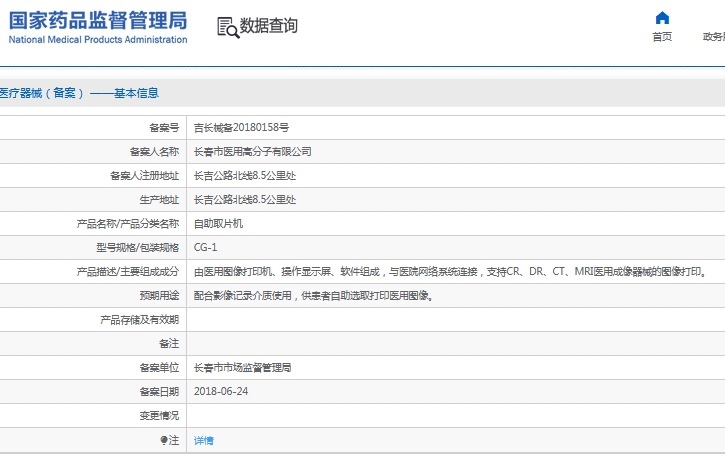Select the value 吉长械备20180158号
This screenshot has width=725, height=458.
point(241,128)
